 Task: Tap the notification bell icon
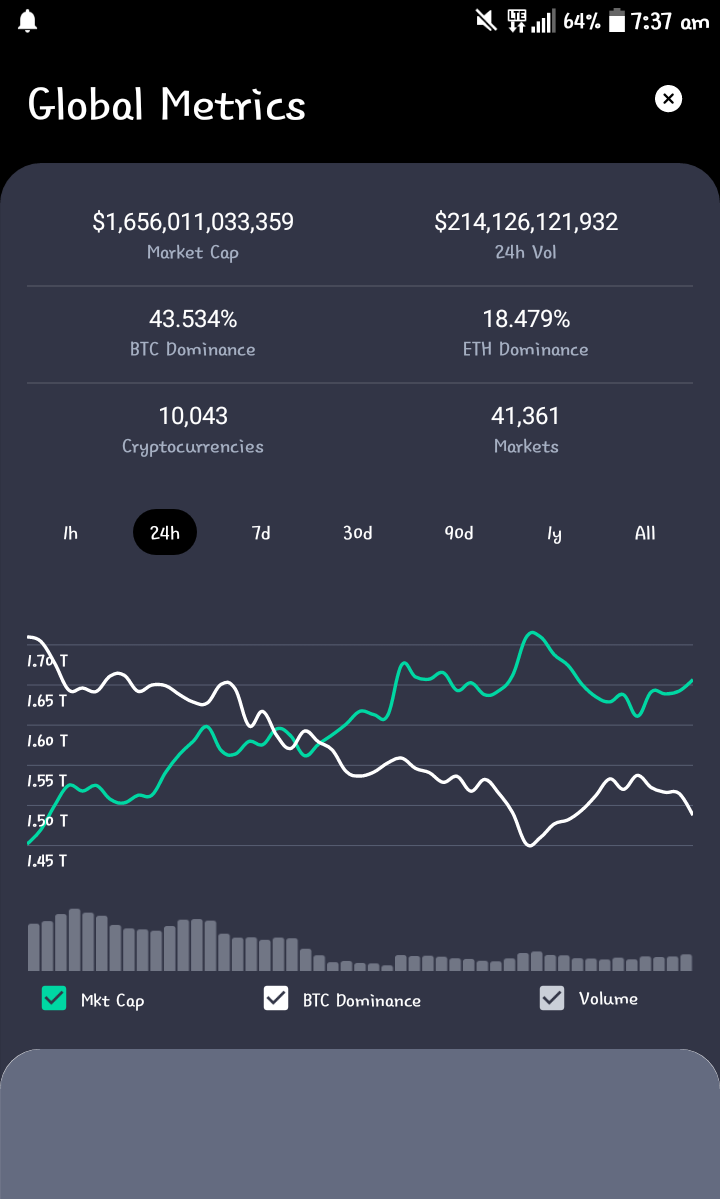pos(28,21)
